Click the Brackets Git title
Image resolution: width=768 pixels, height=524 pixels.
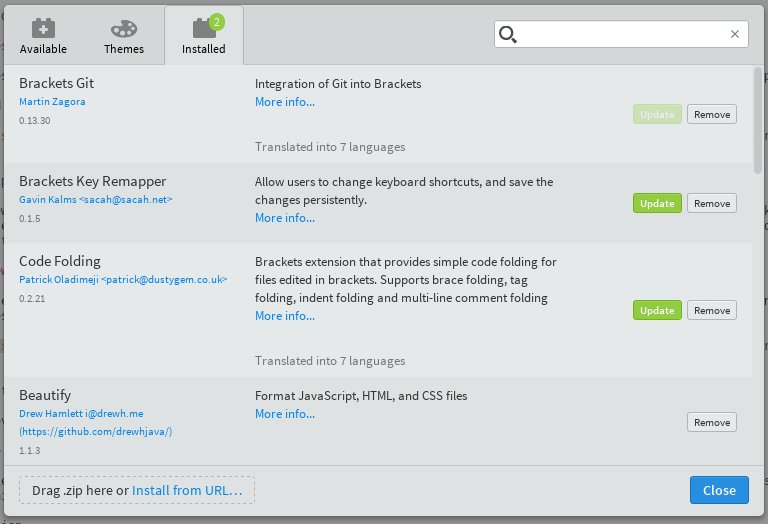[56, 83]
